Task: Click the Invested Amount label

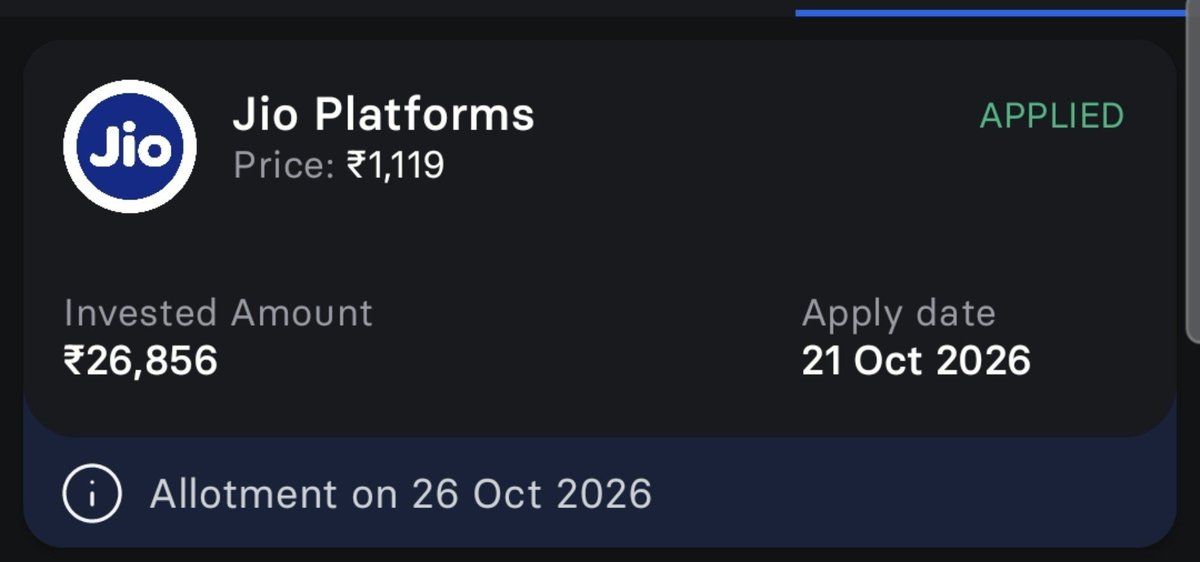Action: tap(218, 313)
